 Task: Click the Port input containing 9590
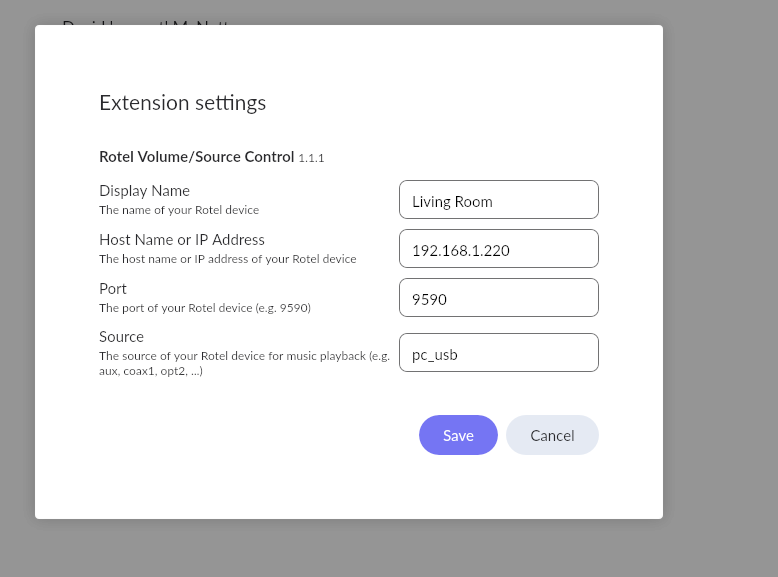[x=499, y=298]
